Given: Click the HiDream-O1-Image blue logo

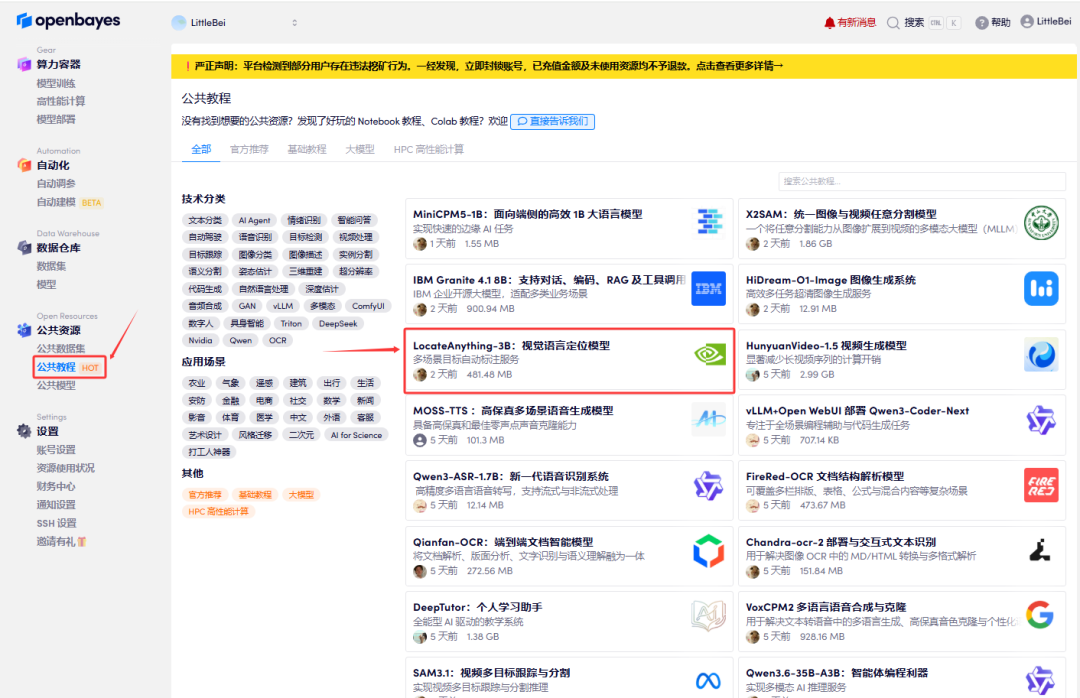Looking at the screenshot, I should coord(1041,288).
